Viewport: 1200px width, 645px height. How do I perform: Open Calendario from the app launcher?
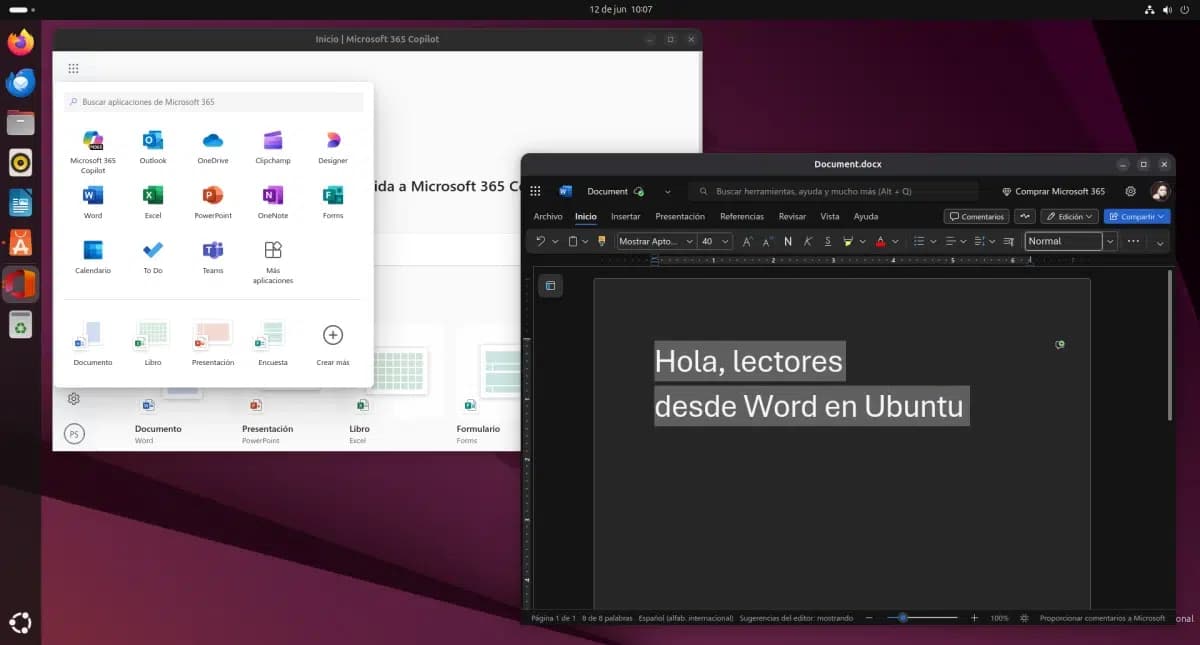click(93, 256)
